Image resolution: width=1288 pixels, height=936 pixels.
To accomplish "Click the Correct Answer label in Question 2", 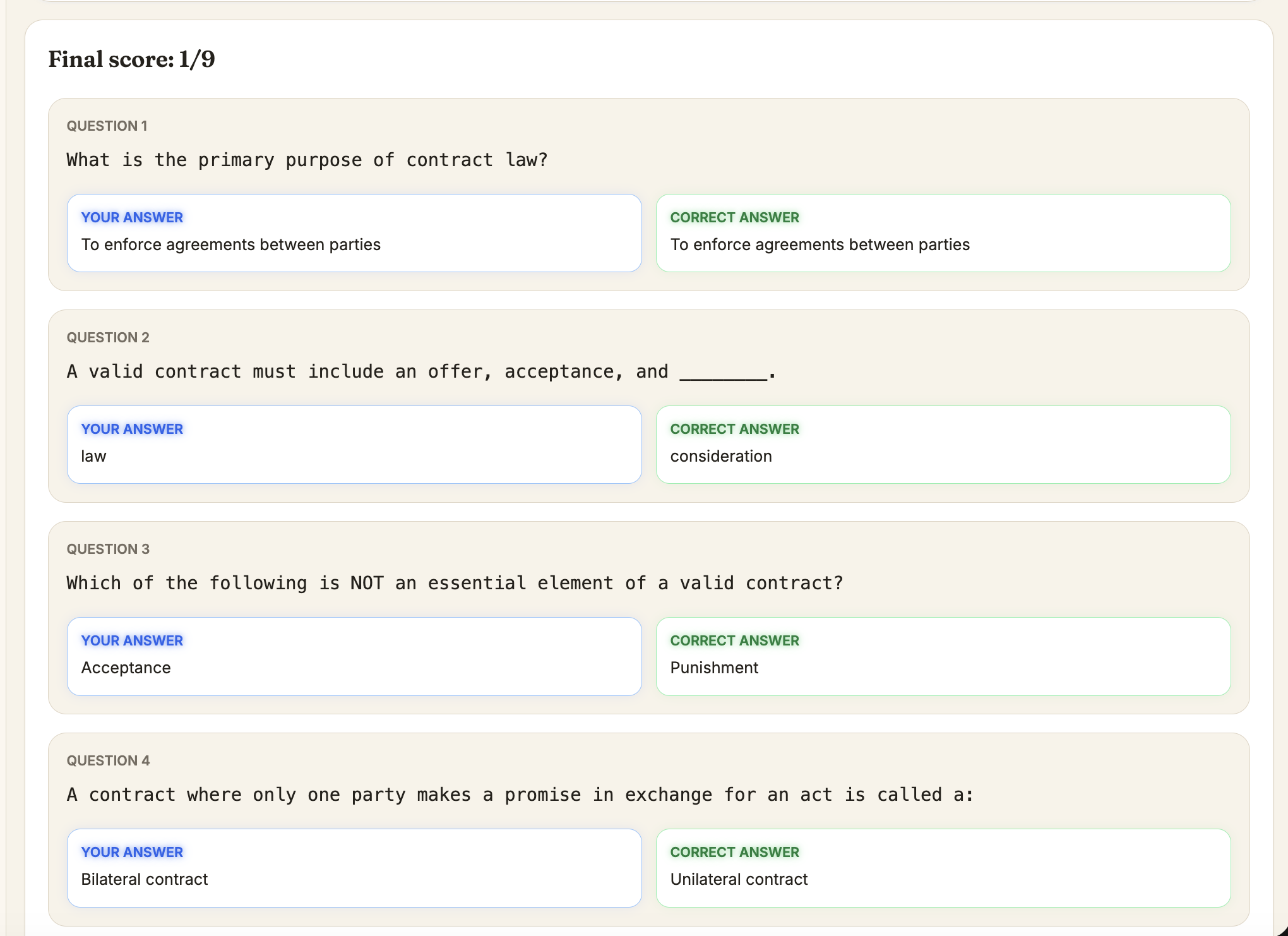I will coord(734,429).
